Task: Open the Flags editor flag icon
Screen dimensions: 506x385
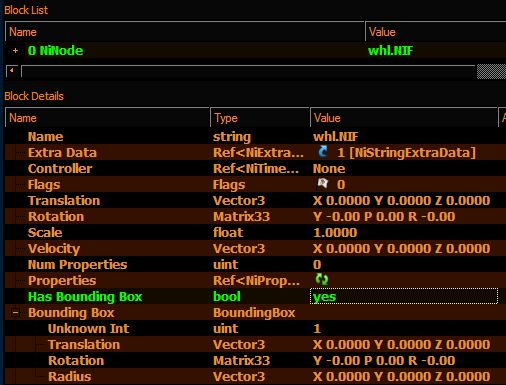Action: click(322, 184)
